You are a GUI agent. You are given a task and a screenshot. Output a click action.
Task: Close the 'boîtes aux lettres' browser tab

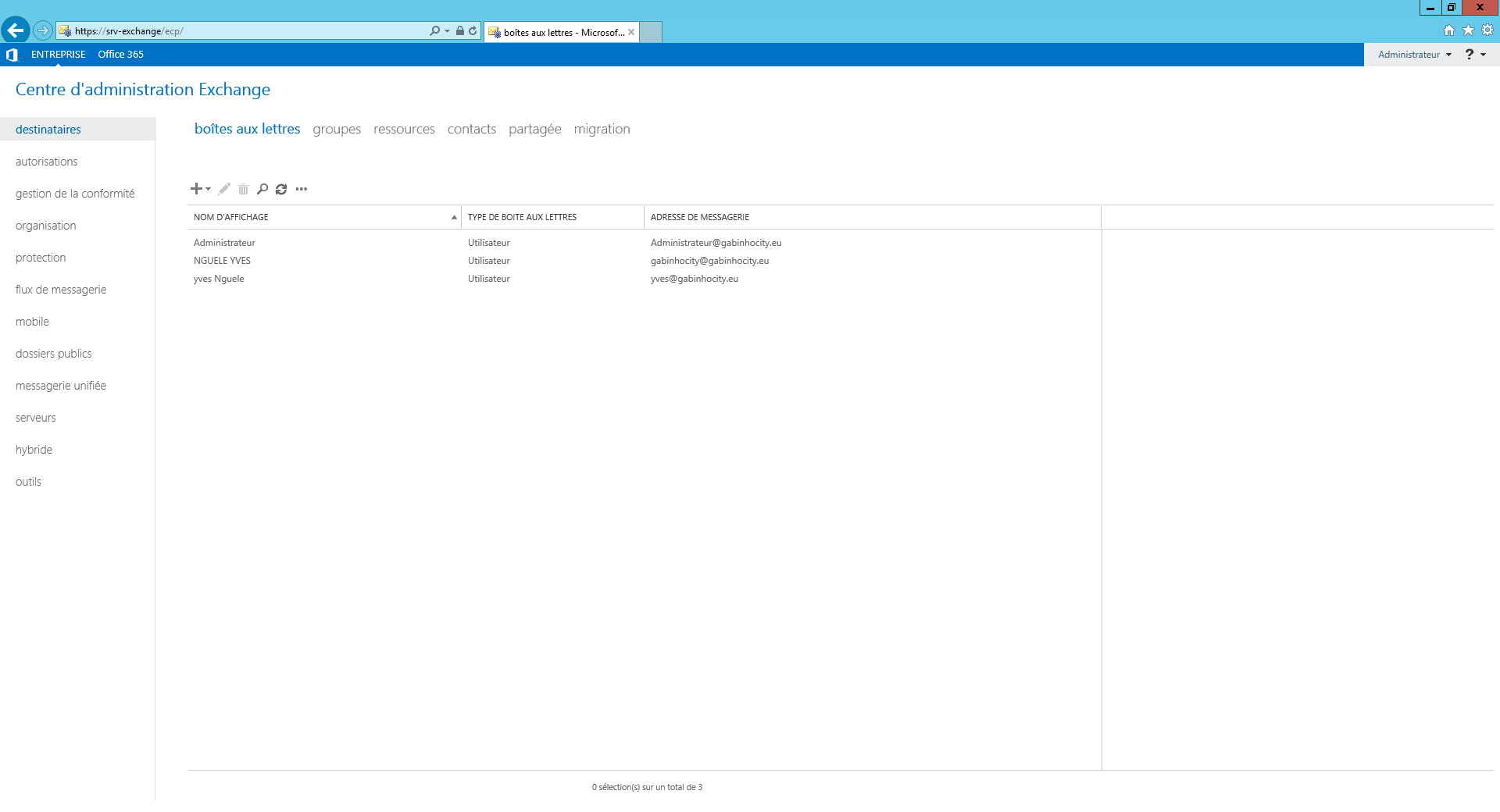pos(631,32)
